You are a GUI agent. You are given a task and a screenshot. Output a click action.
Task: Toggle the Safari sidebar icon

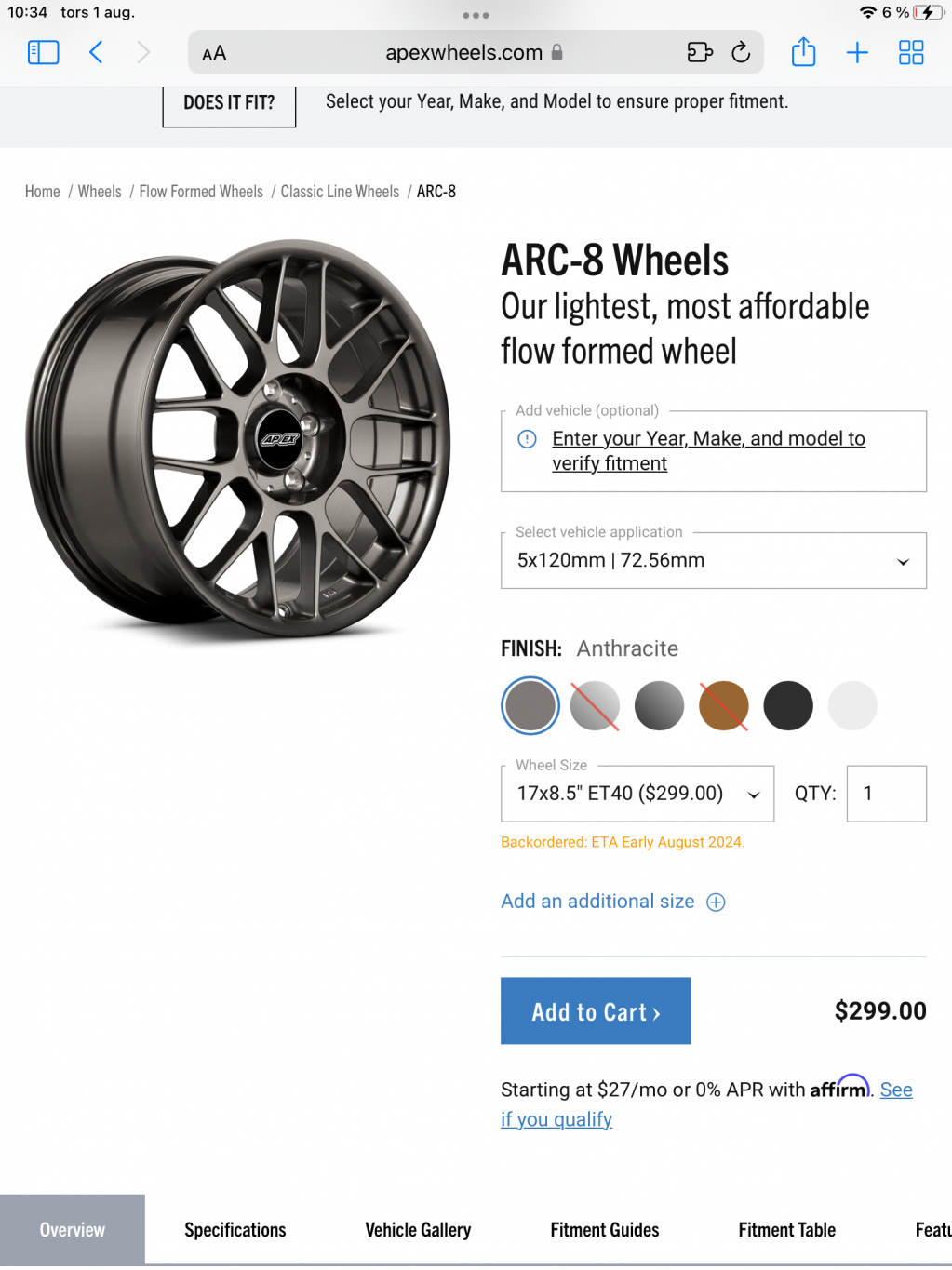pos(43,52)
